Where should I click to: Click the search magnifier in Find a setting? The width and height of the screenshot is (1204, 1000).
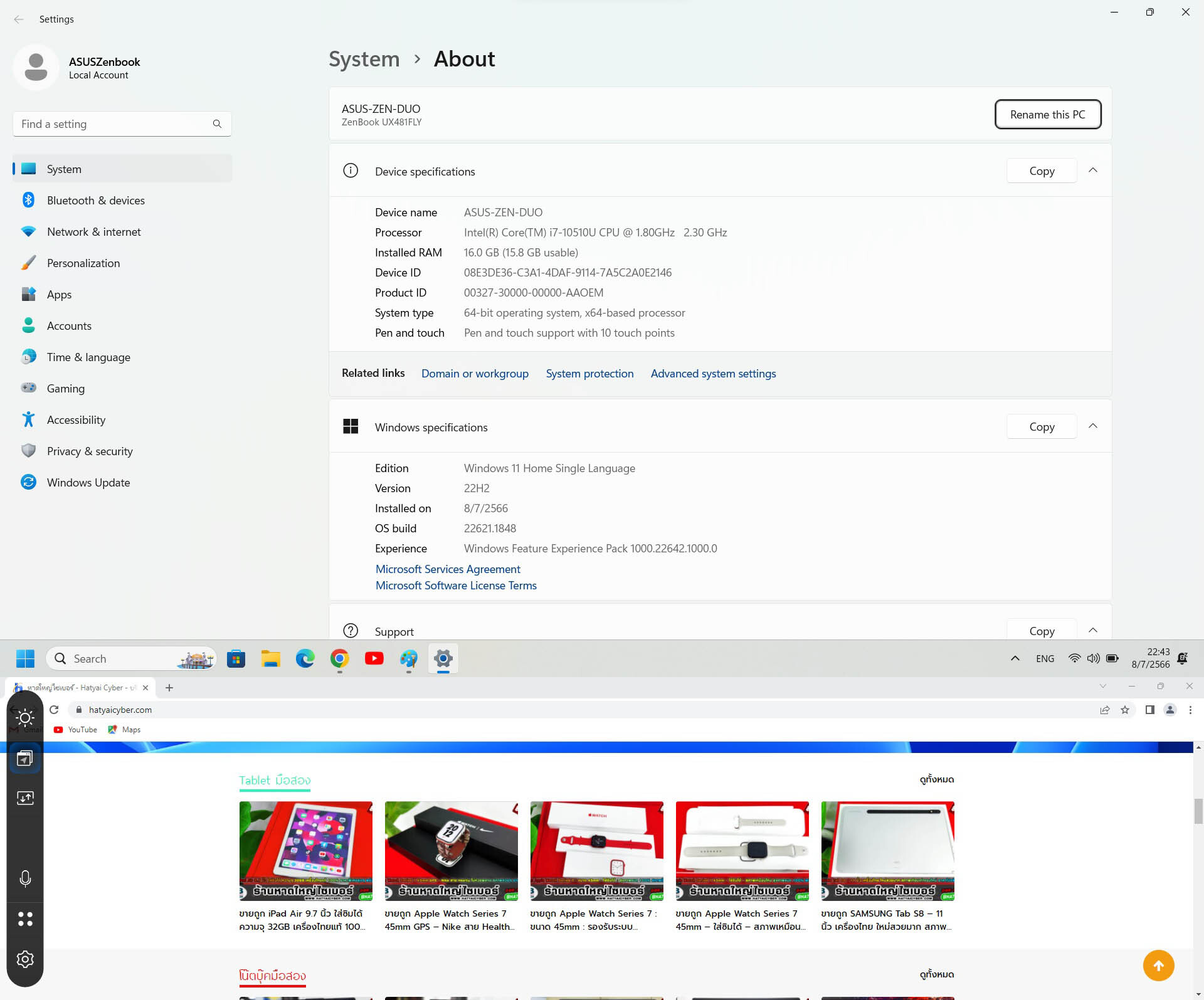[x=217, y=124]
